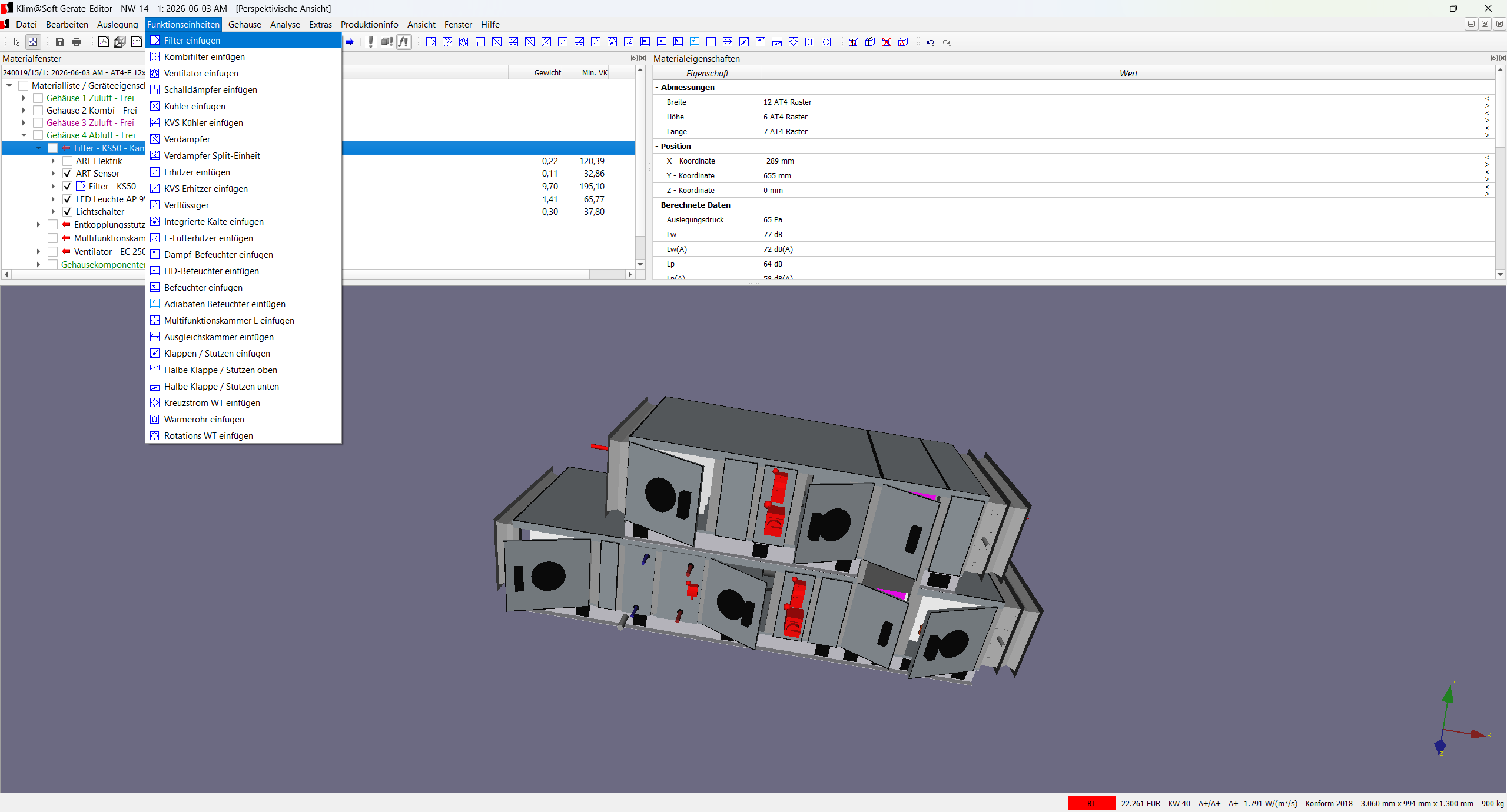Click the Ventilator icon in the toolbar

(x=464, y=42)
